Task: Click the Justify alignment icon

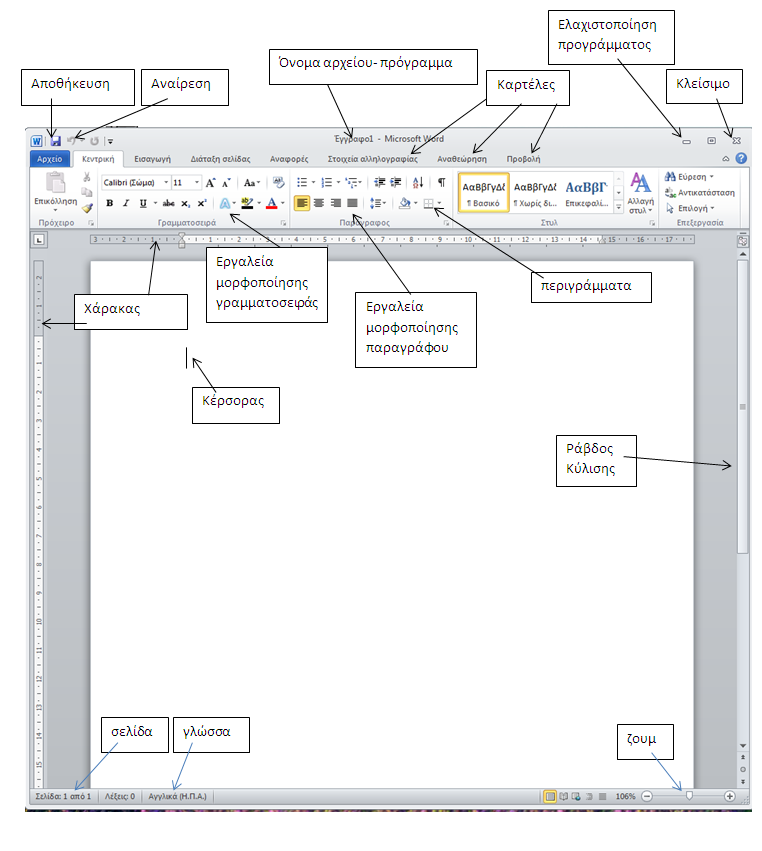Action: (352, 203)
